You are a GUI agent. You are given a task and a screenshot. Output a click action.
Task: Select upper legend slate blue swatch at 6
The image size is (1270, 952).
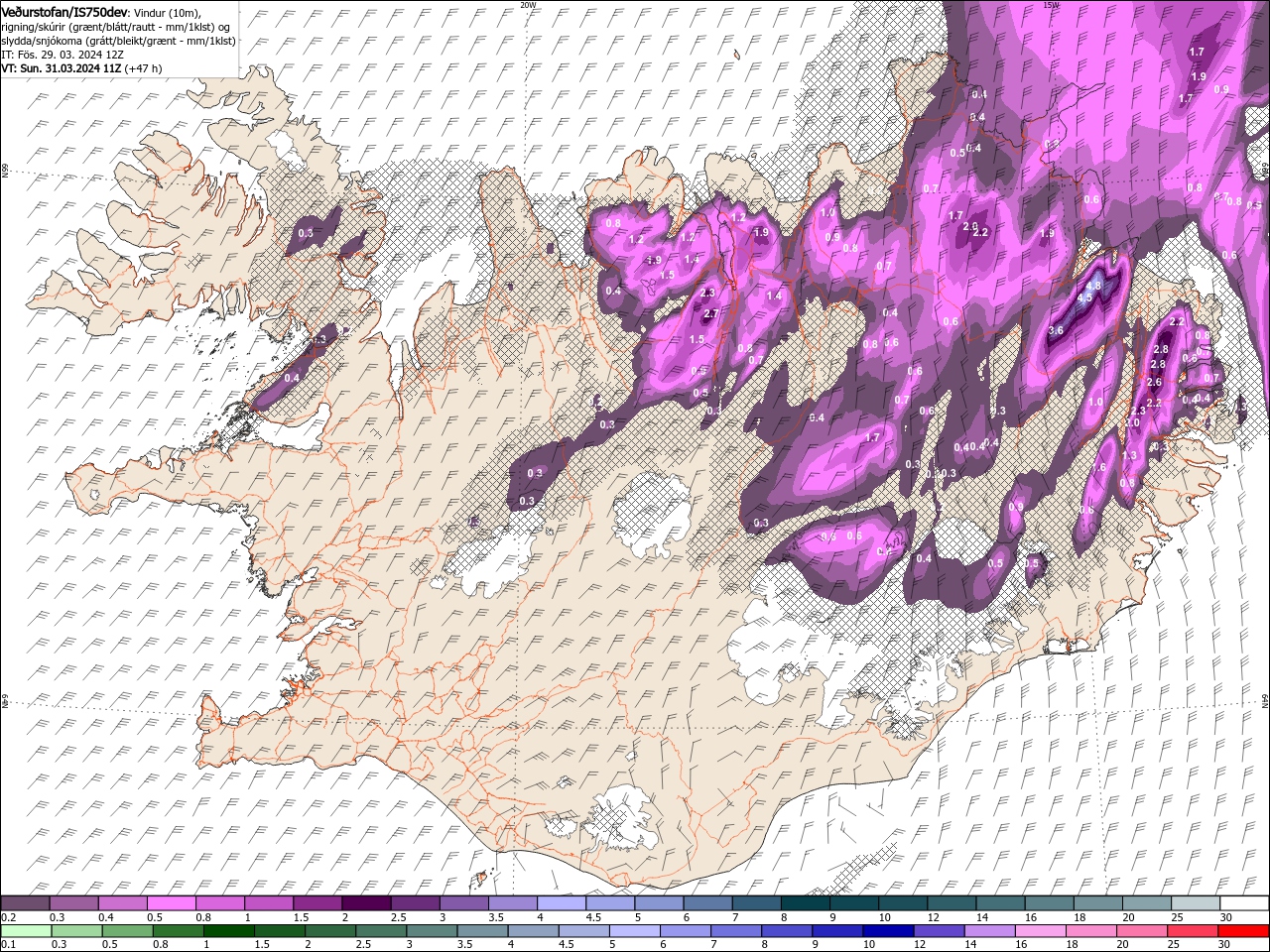tap(707, 903)
